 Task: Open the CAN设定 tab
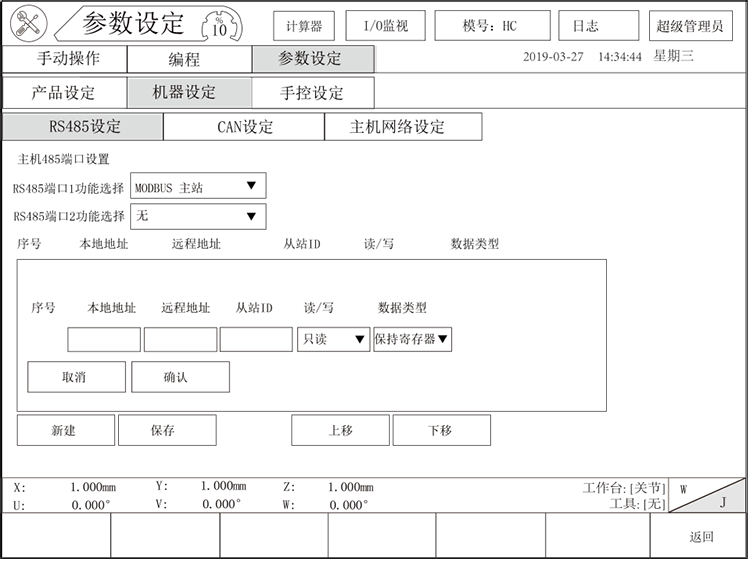[244, 127]
